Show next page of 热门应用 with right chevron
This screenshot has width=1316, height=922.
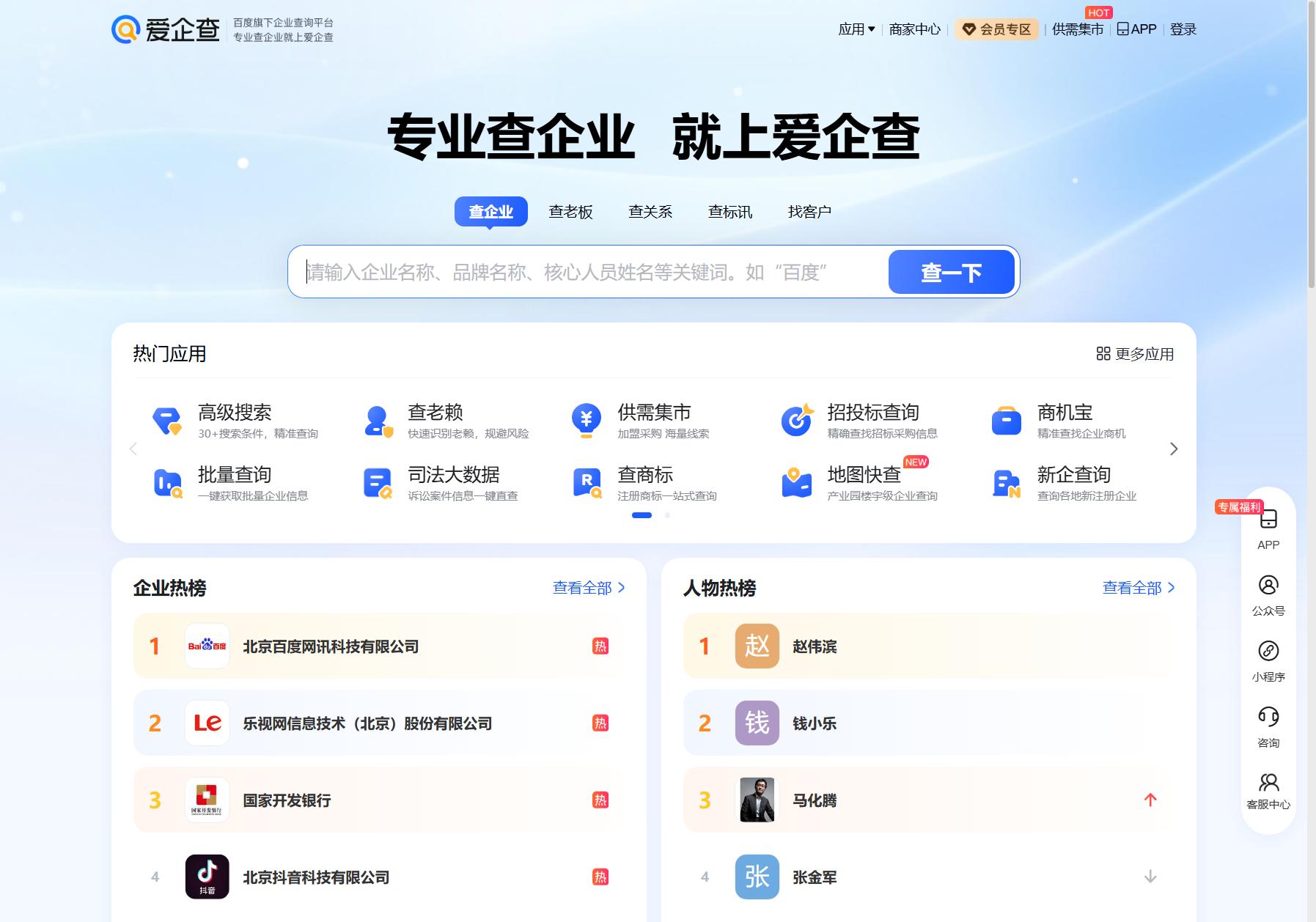pyautogui.click(x=1174, y=449)
